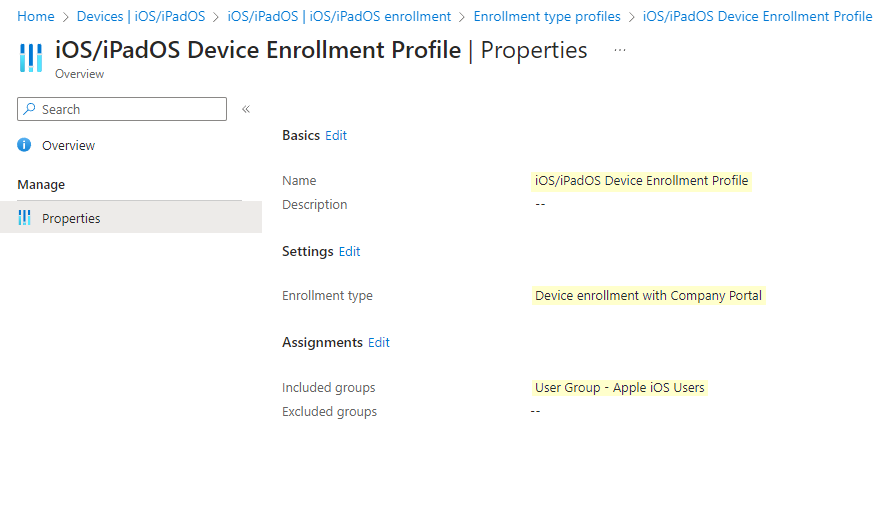Screen dimensions: 887x517
Task: Open Devices | iOS/iPadOS breadcrumb
Action: (141, 16)
